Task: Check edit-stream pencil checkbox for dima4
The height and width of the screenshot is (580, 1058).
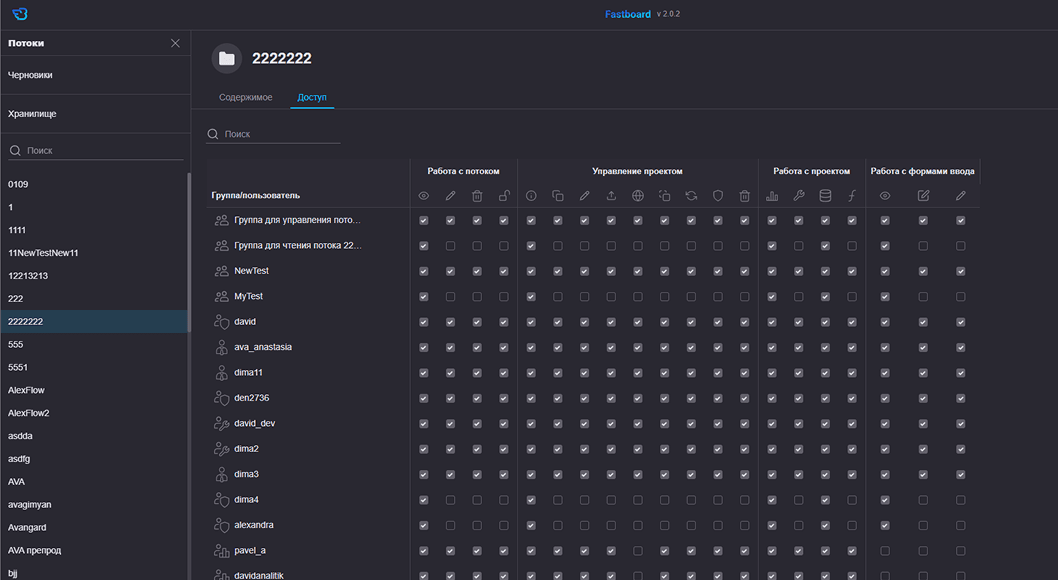Action: (x=450, y=500)
